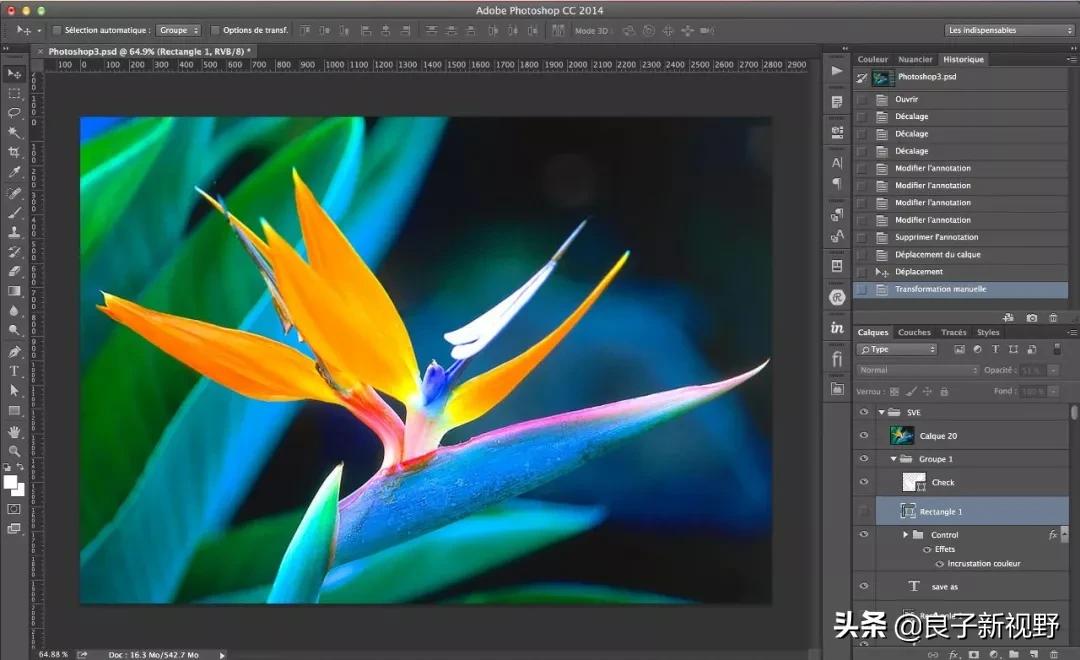Viewport: 1080px width, 660px height.
Task: Click the Check layer thumbnail
Action: pos(913,482)
